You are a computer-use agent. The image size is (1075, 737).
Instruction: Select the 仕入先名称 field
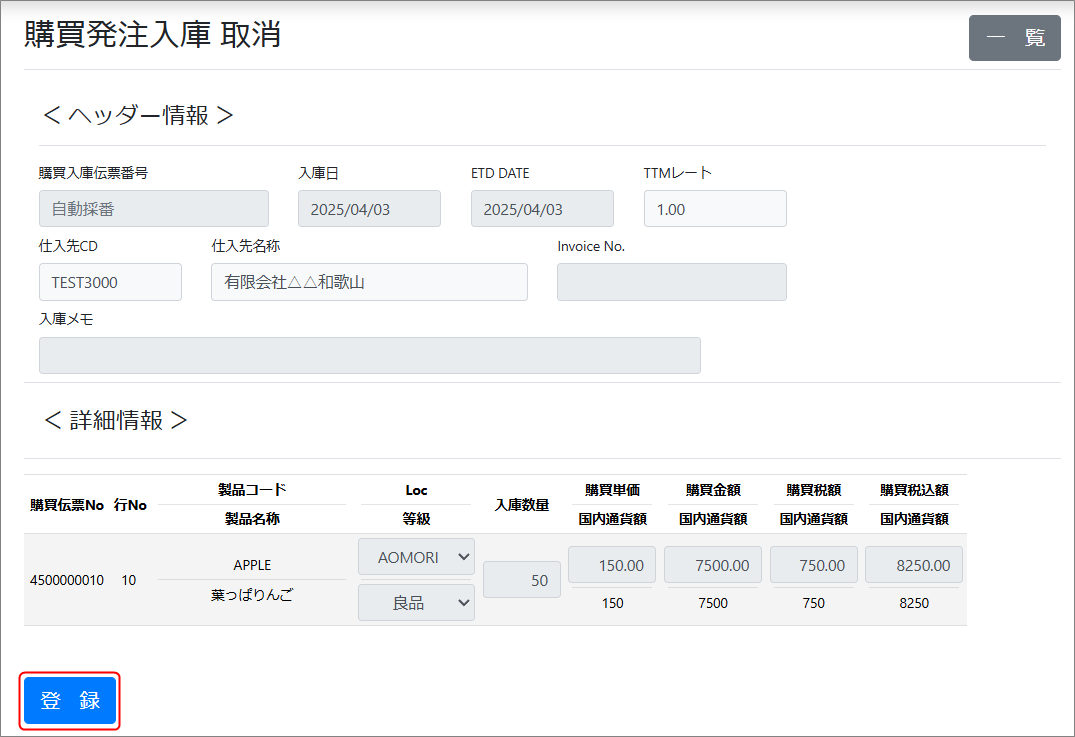click(369, 282)
